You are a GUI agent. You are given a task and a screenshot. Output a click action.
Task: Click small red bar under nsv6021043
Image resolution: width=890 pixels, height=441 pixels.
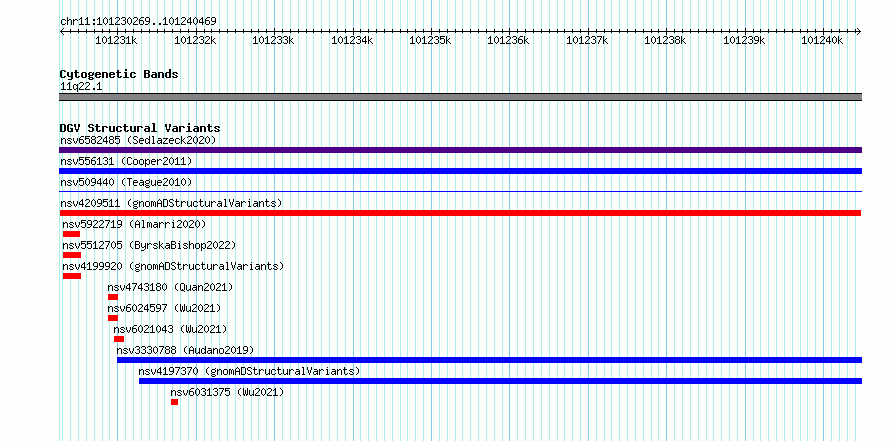coord(119,339)
